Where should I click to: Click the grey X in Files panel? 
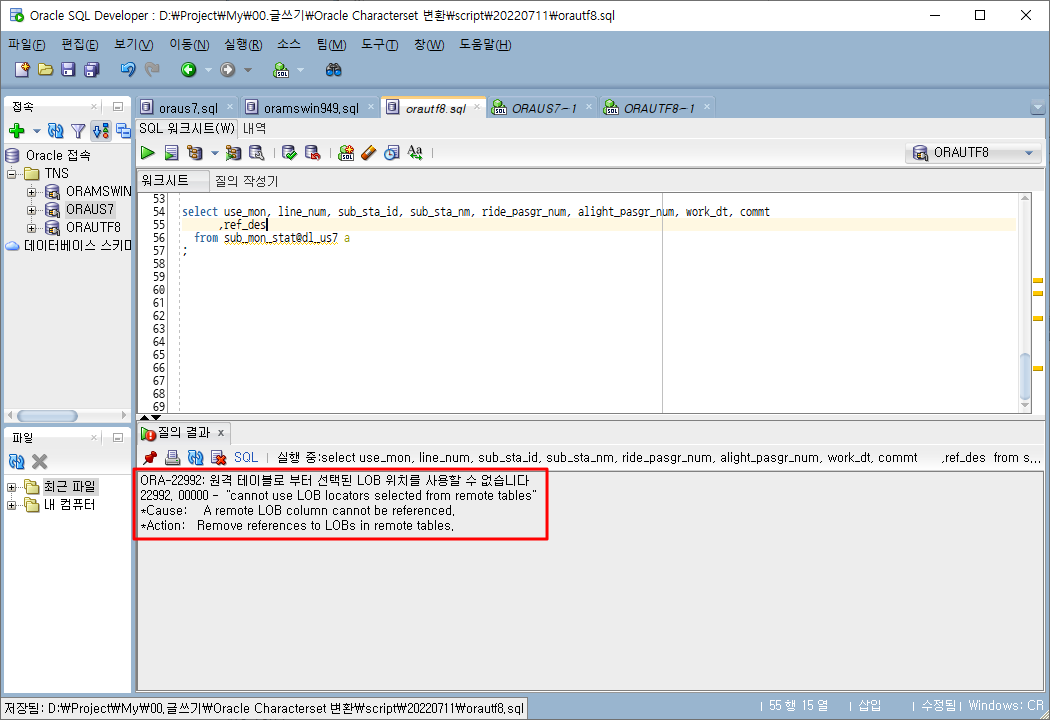[x=40, y=461]
